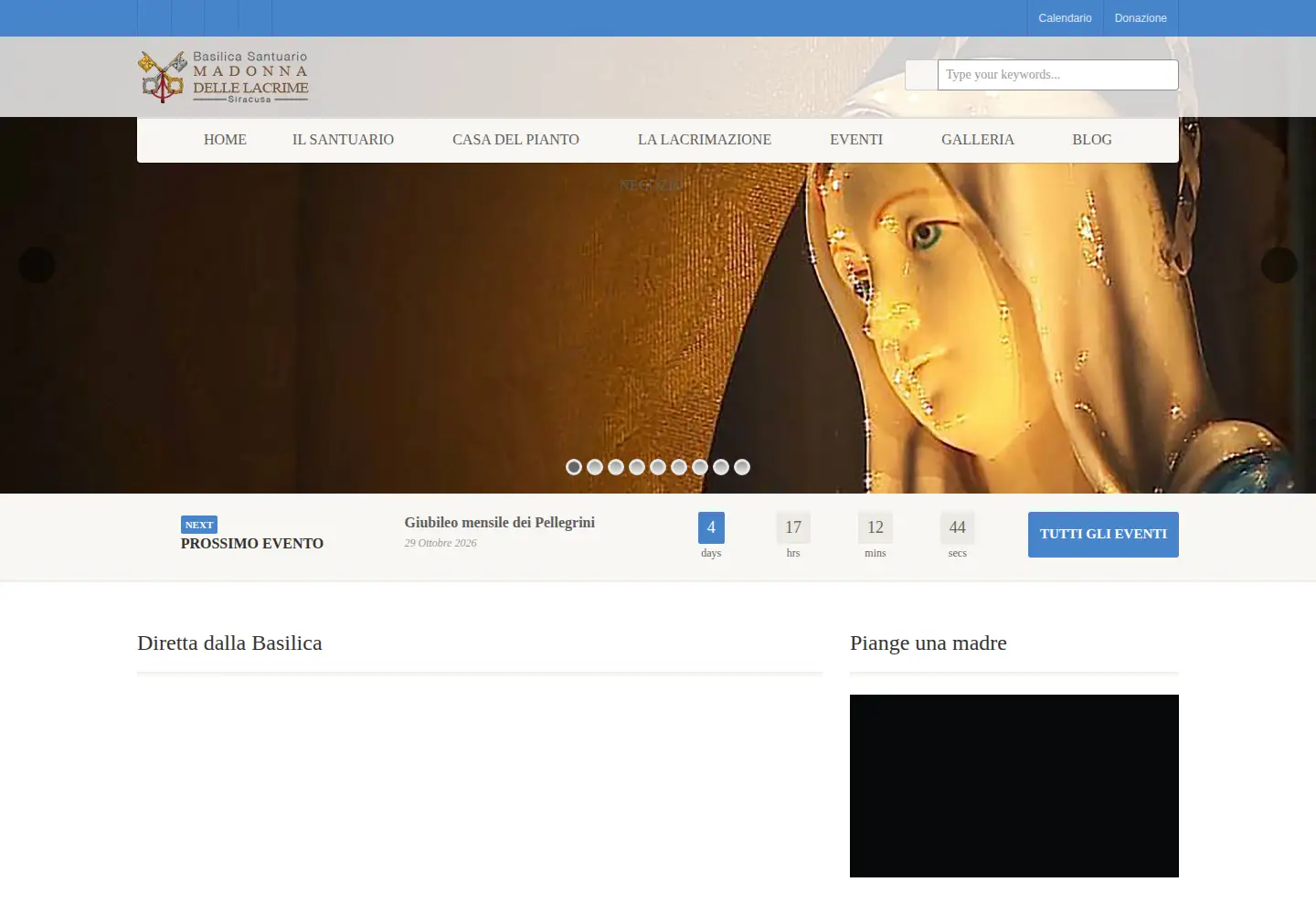Click the NEXT badge label

click(x=199, y=525)
